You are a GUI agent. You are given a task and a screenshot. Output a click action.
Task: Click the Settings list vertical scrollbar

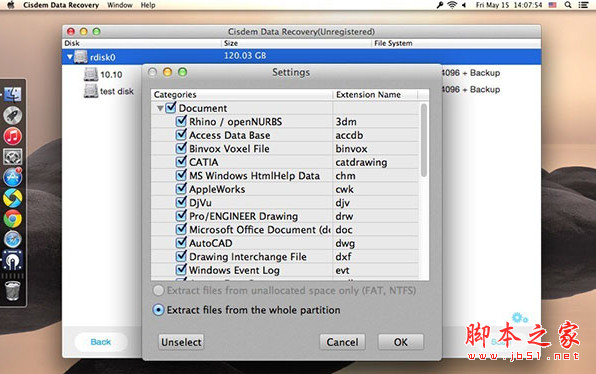[424, 141]
